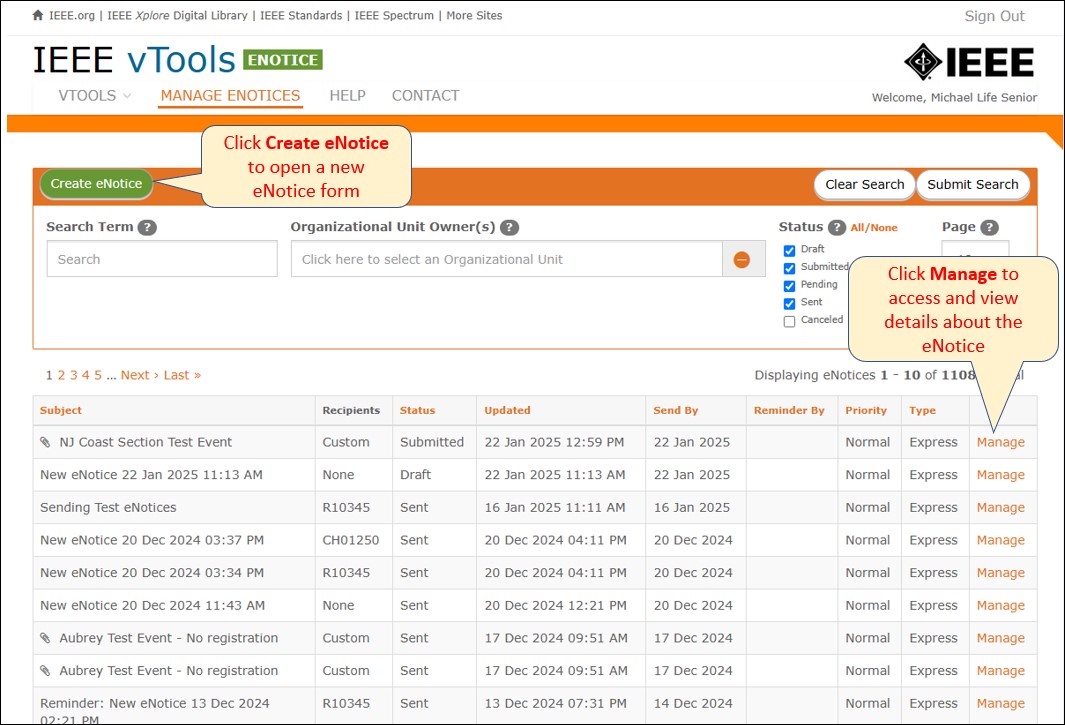Image resolution: width=1065 pixels, height=725 pixels.
Task: Check the Canceled status checkbox
Action: click(x=789, y=321)
